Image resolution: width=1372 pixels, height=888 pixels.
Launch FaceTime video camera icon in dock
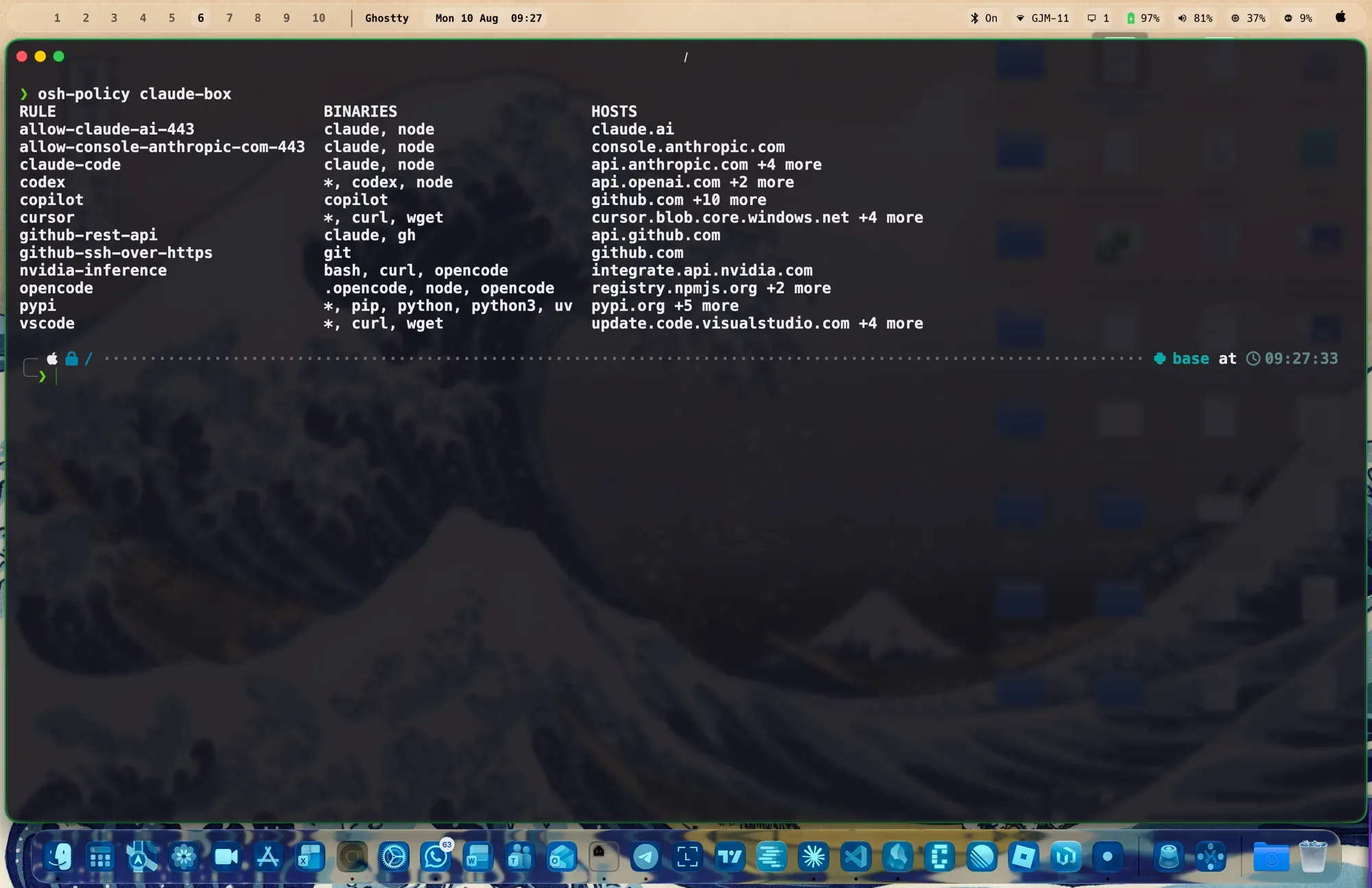point(226,856)
